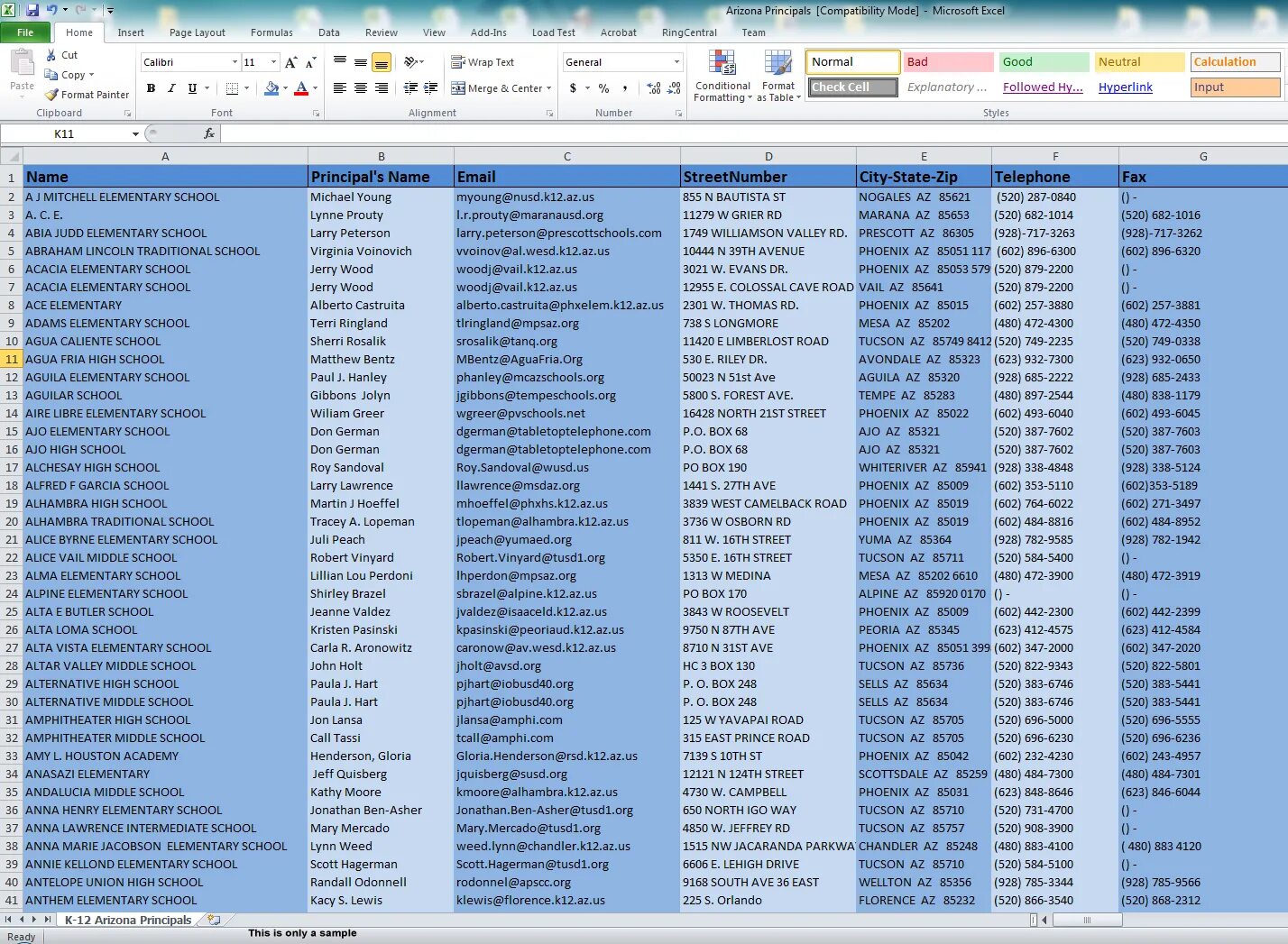The image size is (1288, 944).
Task: Apply the Bad cell style
Action: 949,62
